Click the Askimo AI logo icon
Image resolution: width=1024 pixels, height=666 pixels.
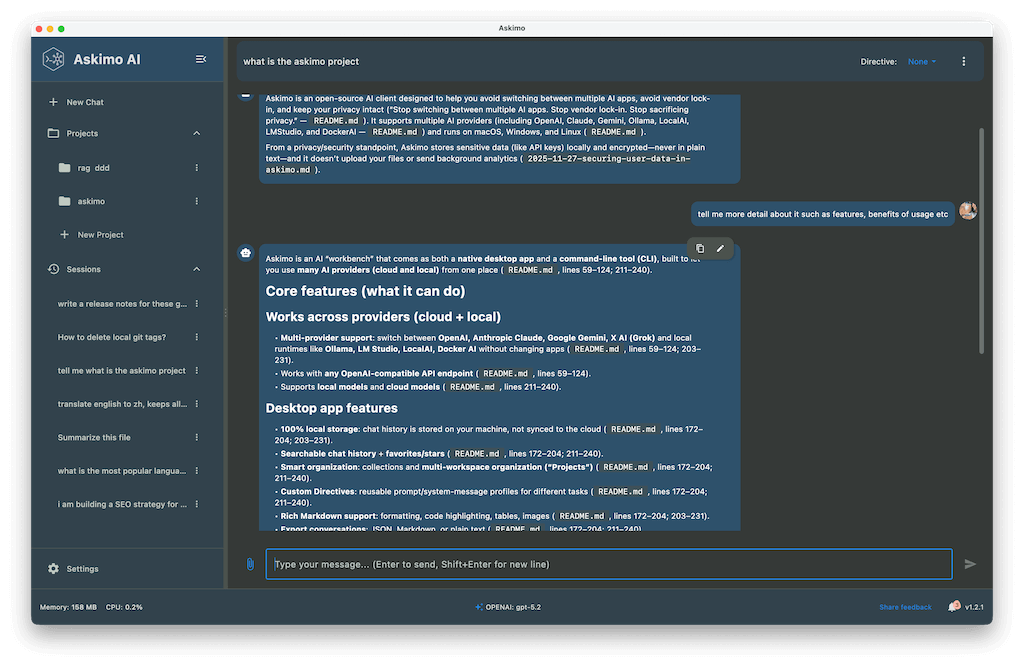(53, 60)
